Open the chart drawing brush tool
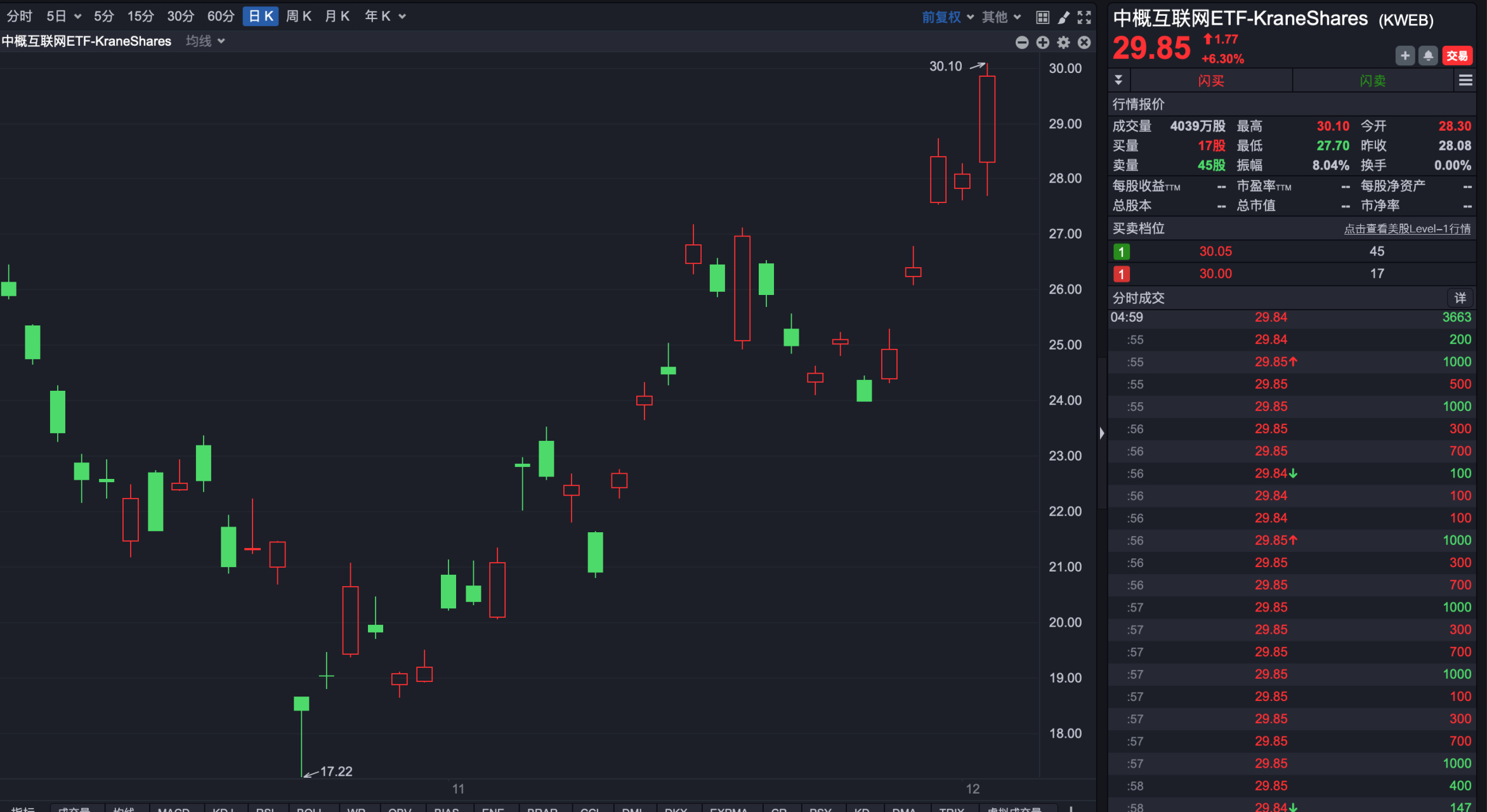Viewport: 1487px width, 812px height. click(x=1064, y=17)
